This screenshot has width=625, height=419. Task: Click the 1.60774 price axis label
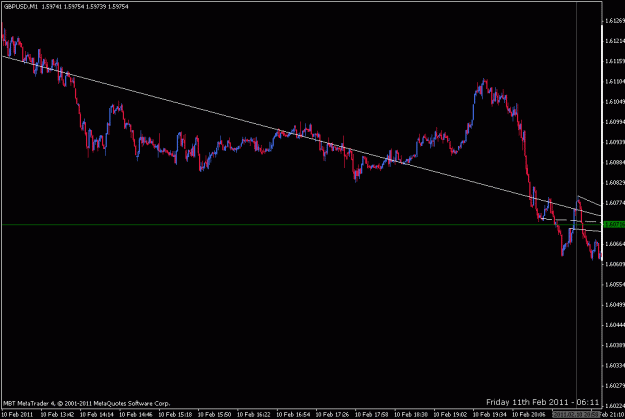point(615,203)
